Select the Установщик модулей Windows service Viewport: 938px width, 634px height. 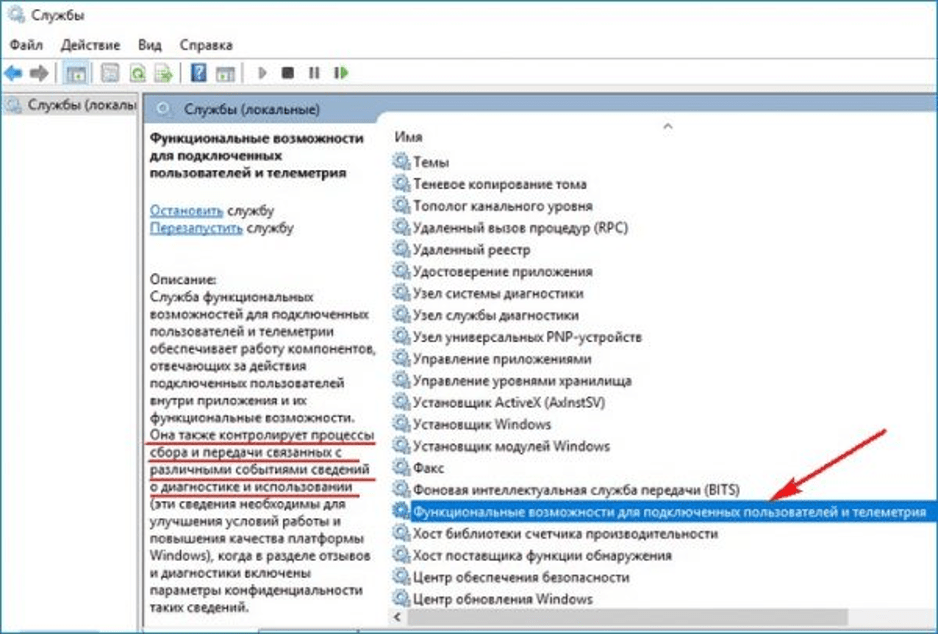(x=511, y=446)
